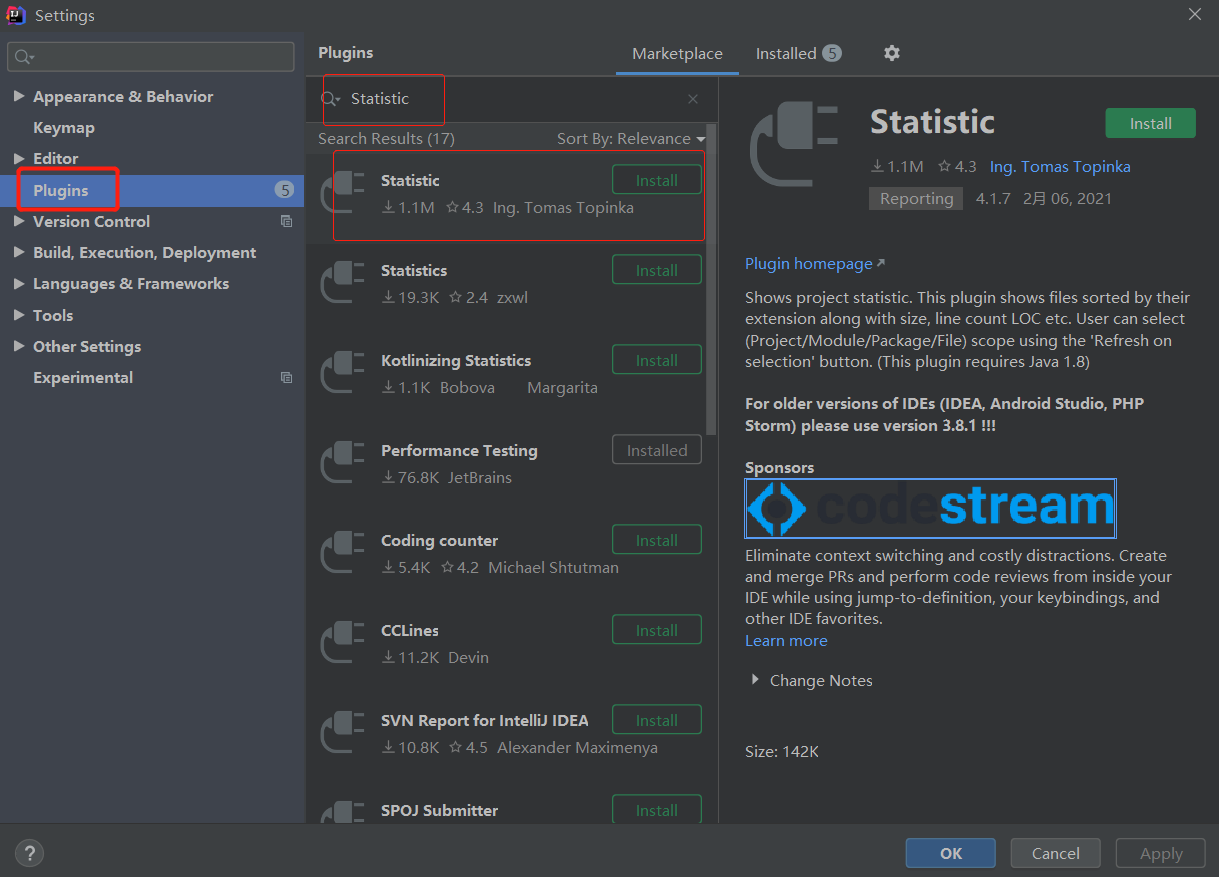The width and height of the screenshot is (1219, 877).
Task: Expand the Other Settings node
Action: point(19,346)
